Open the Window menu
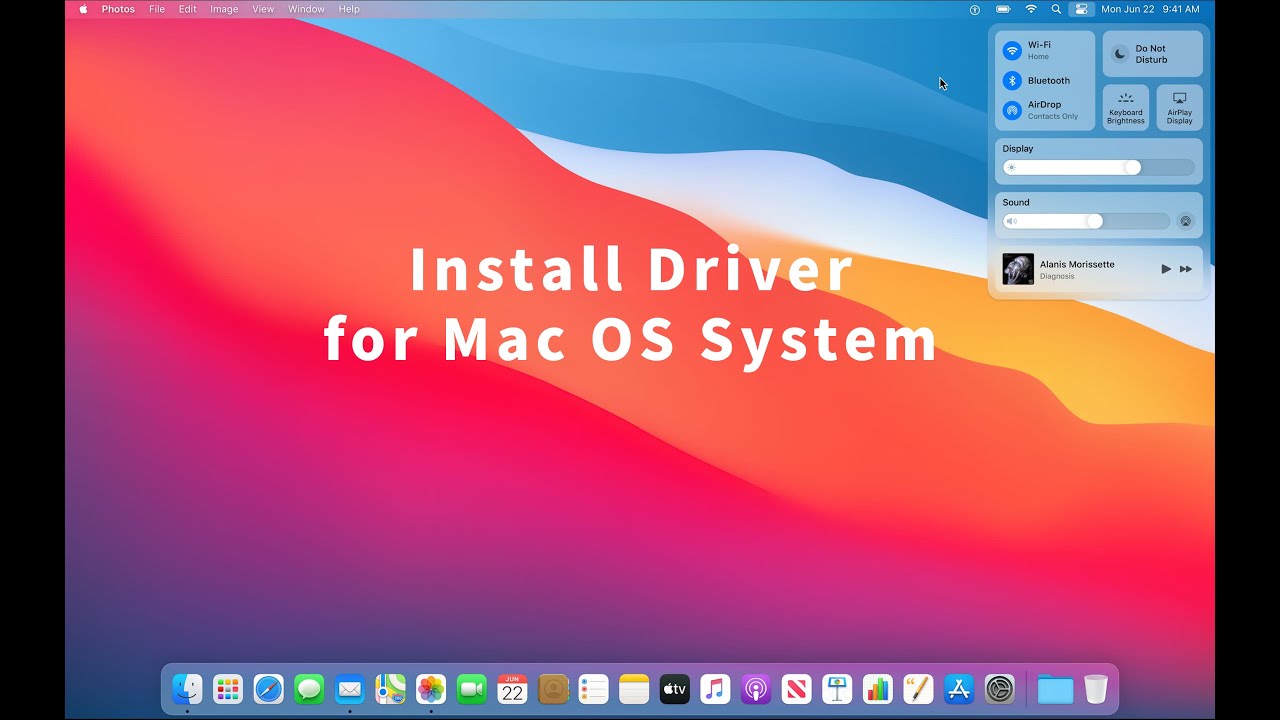This screenshot has width=1280, height=720. click(x=306, y=9)
